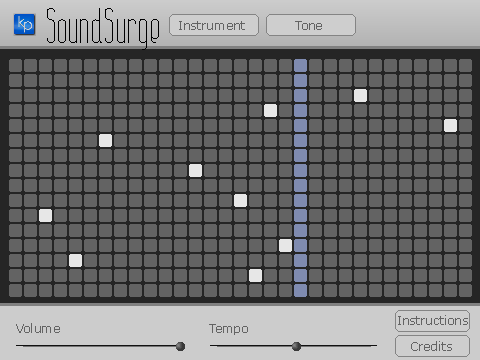The height and width of the screenshot is (360, 480).
Task: View the Credits screen
Action: click(x=432, y=346)
